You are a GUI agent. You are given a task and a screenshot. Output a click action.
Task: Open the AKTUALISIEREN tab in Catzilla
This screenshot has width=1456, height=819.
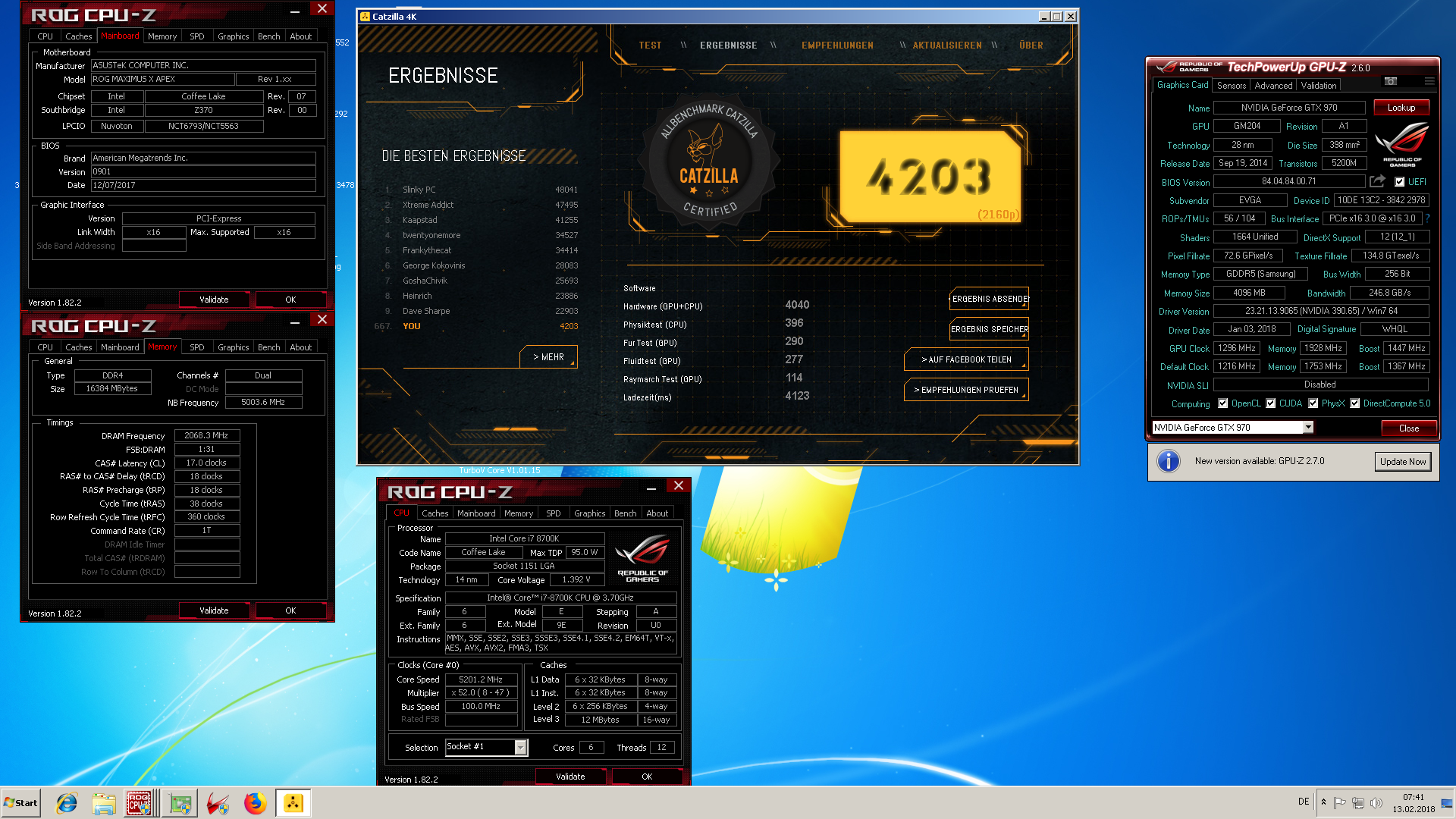click(x=947, y=45)
